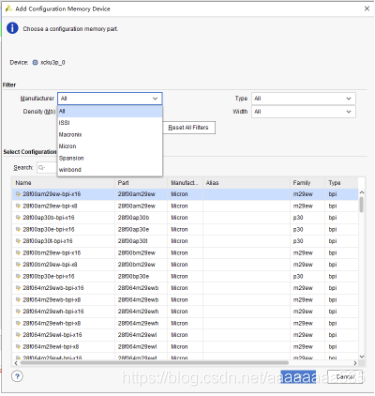Choose All in the Manufacturer list
This screenshot has height=396, width=375.
[x=110, y=111]
